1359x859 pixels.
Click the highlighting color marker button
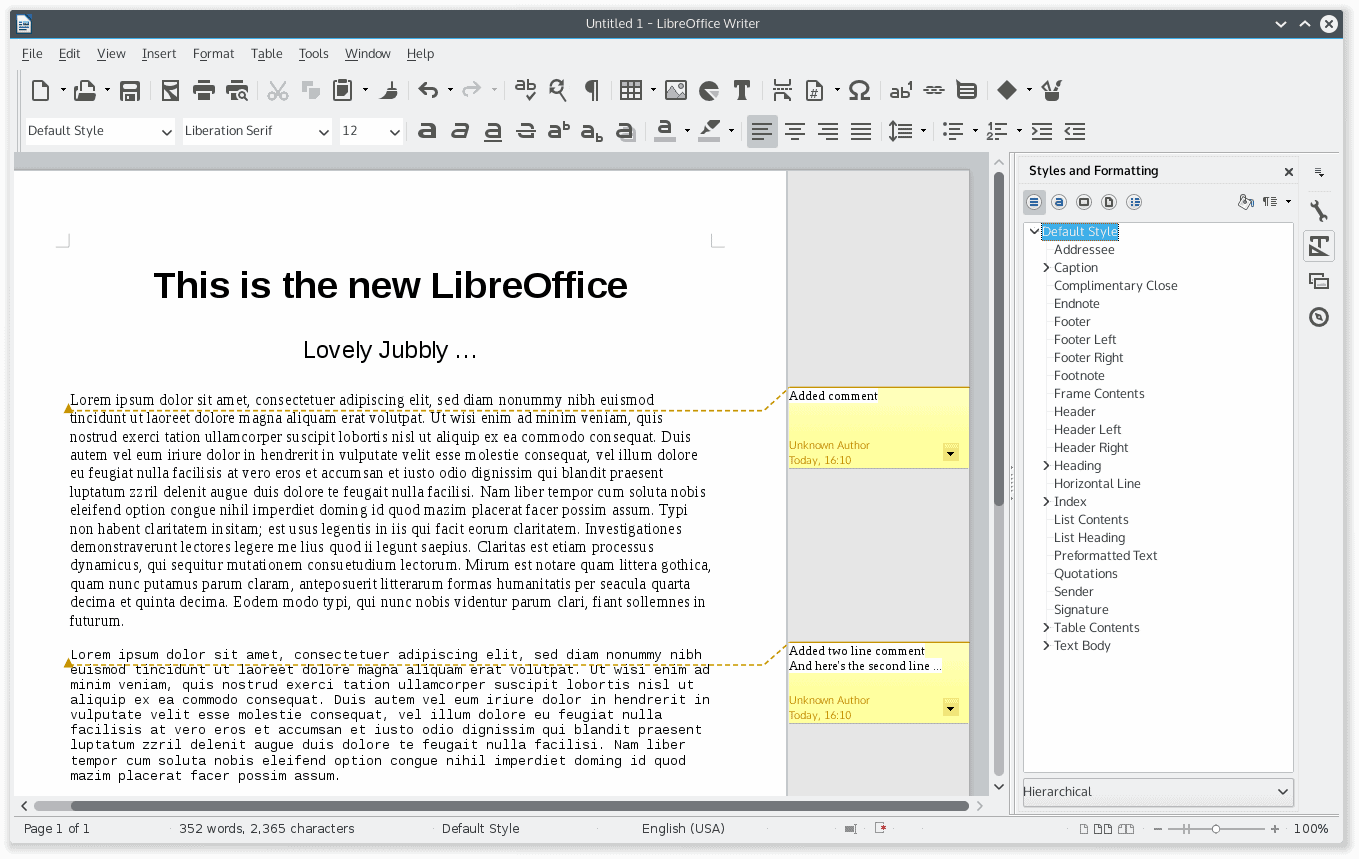tap(709, 131)
